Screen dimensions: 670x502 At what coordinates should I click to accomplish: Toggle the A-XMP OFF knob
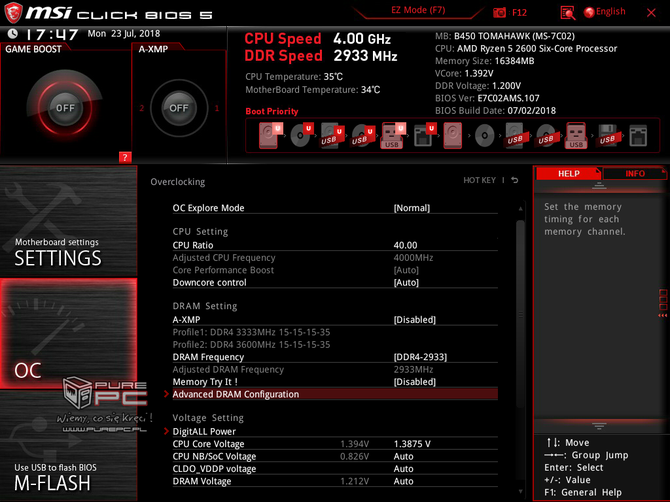tap(179, 108)
